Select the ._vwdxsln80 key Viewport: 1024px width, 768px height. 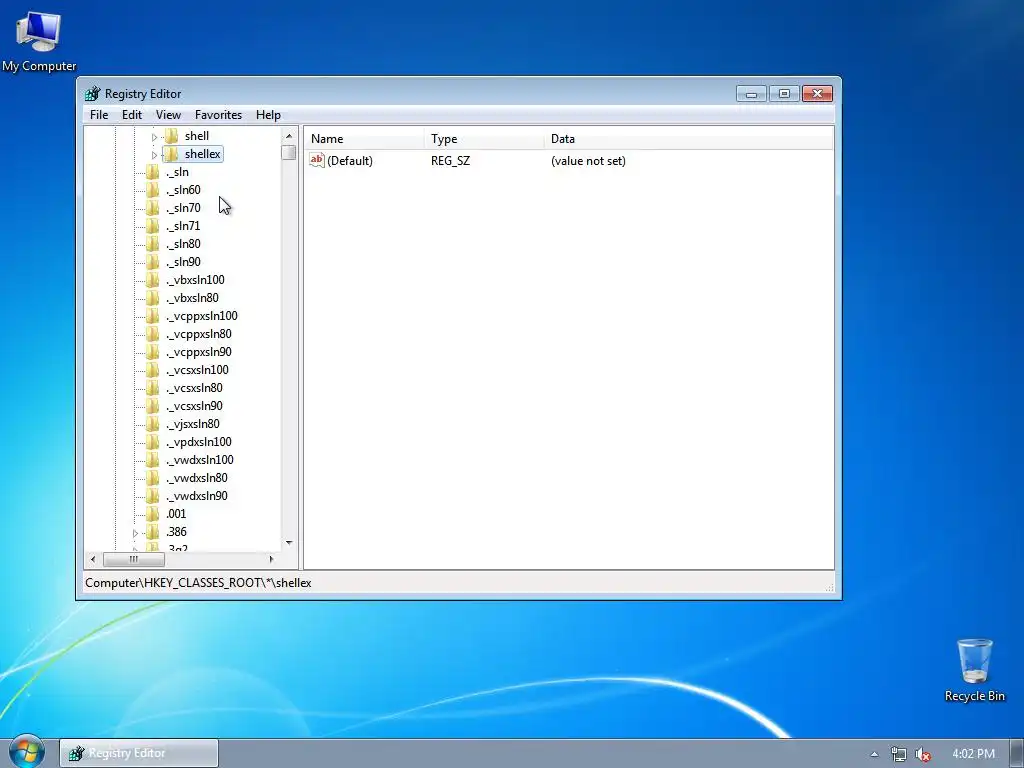point(197,478)
